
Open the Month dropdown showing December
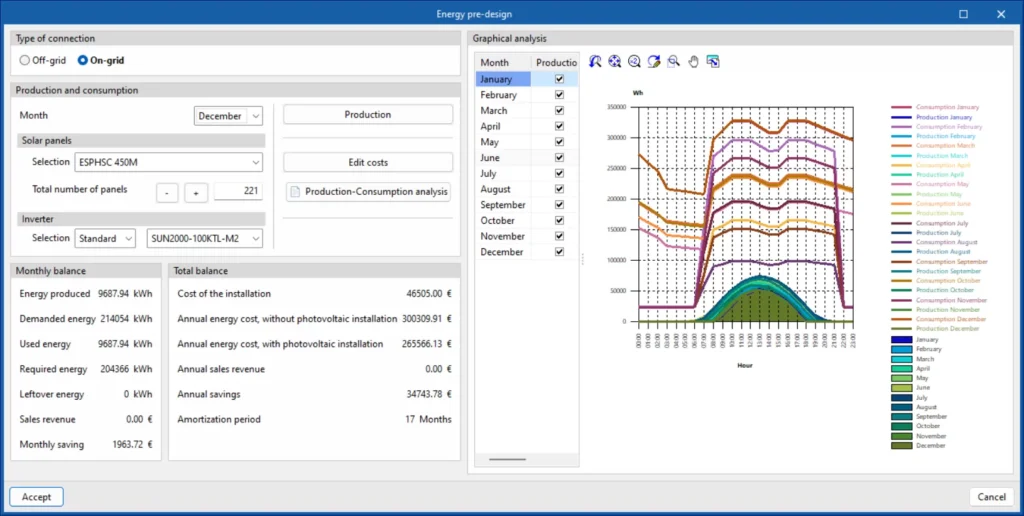click(x=229, y=116)
